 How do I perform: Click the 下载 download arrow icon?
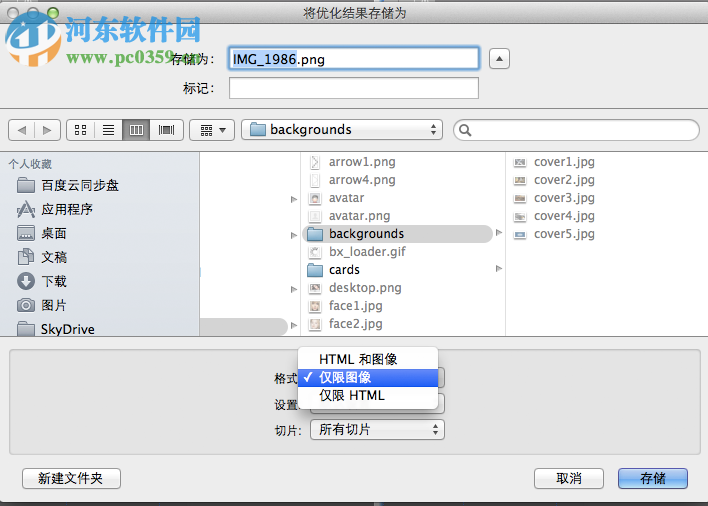[x=26, y=281]
